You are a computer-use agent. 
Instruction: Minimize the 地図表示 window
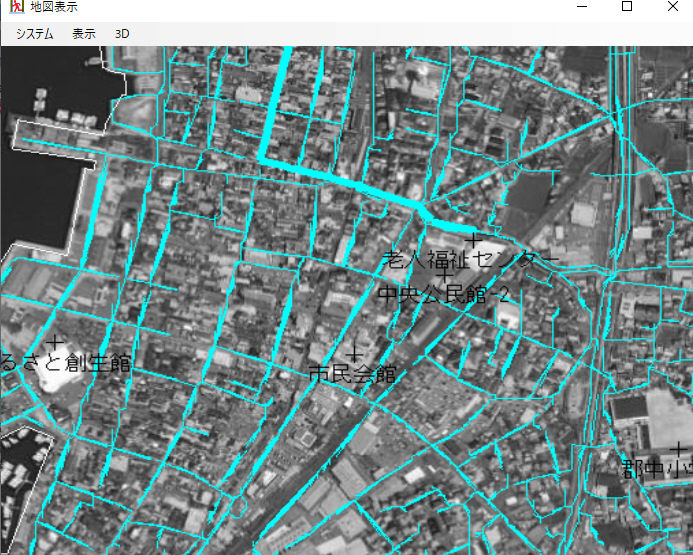point(581,7)
